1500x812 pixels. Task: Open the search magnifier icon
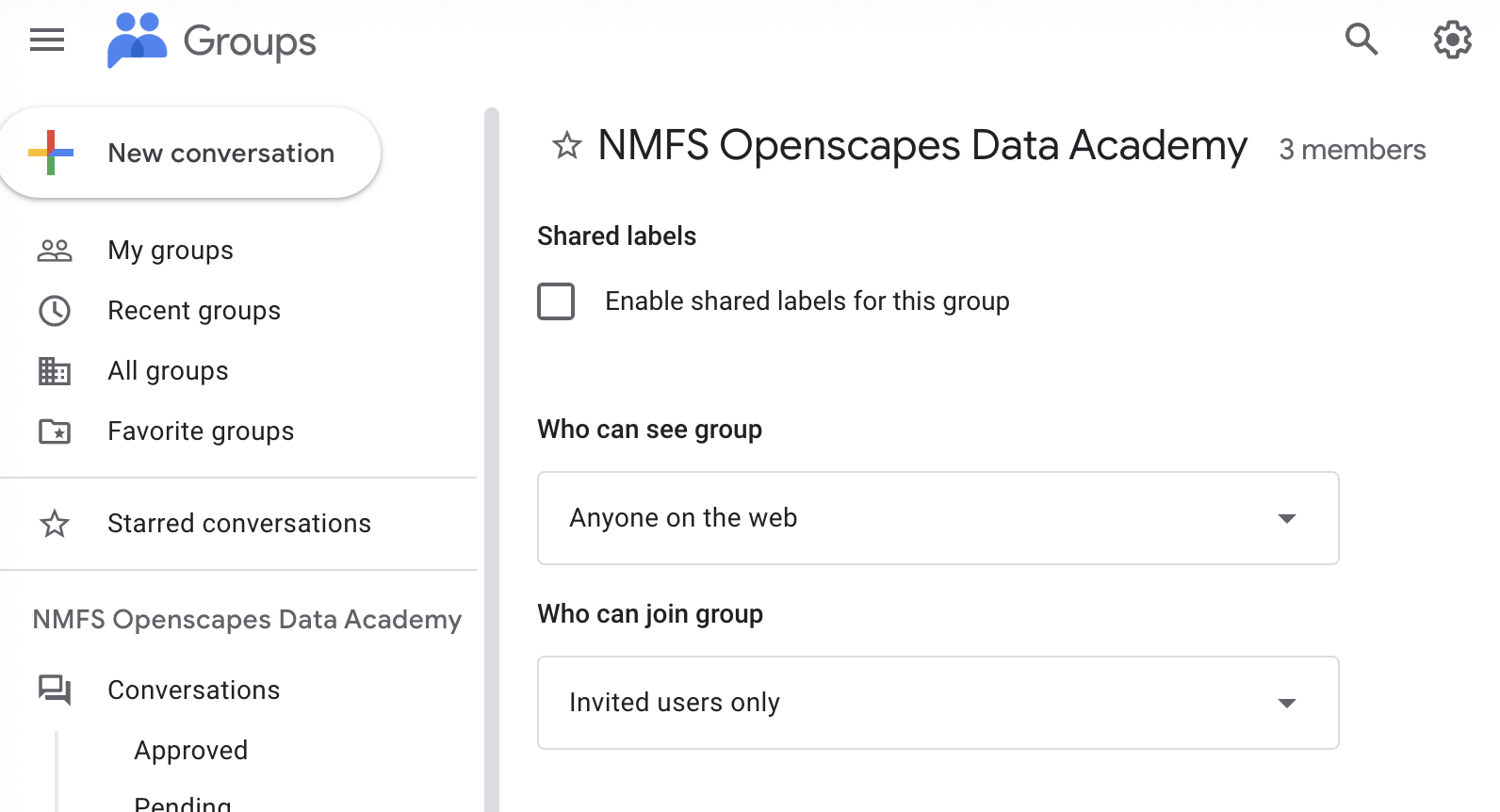[1361, 40]
